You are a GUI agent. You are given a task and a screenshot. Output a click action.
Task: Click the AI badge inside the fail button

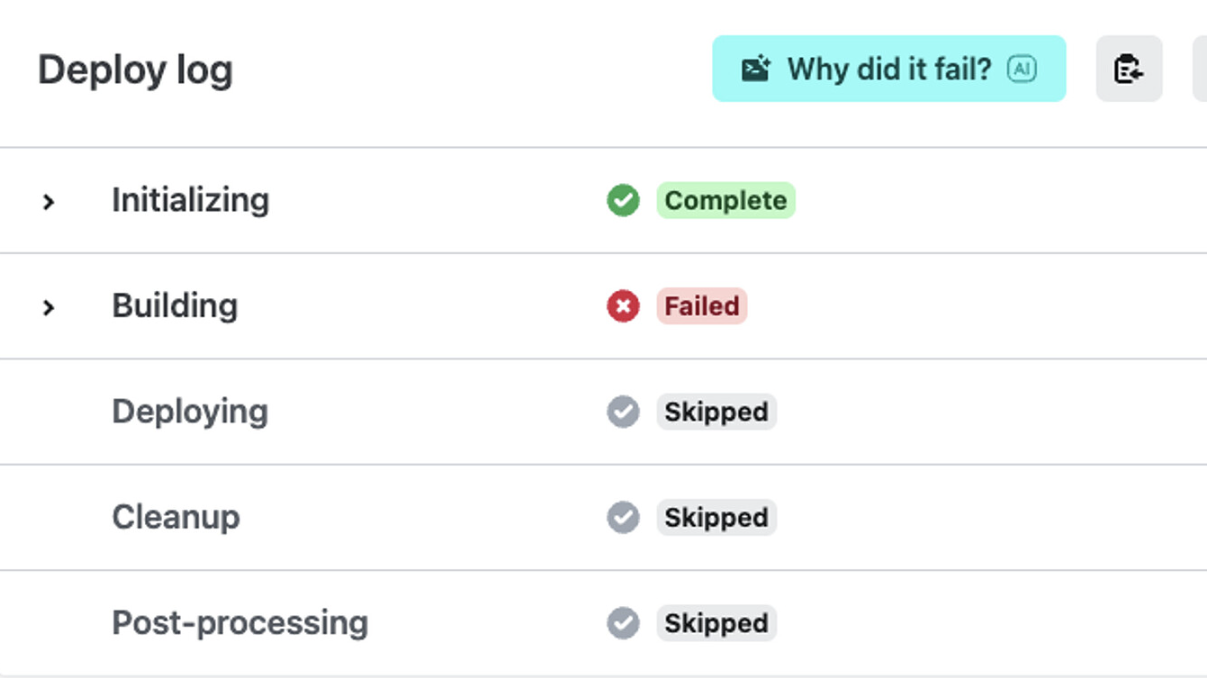(1021, 69)
